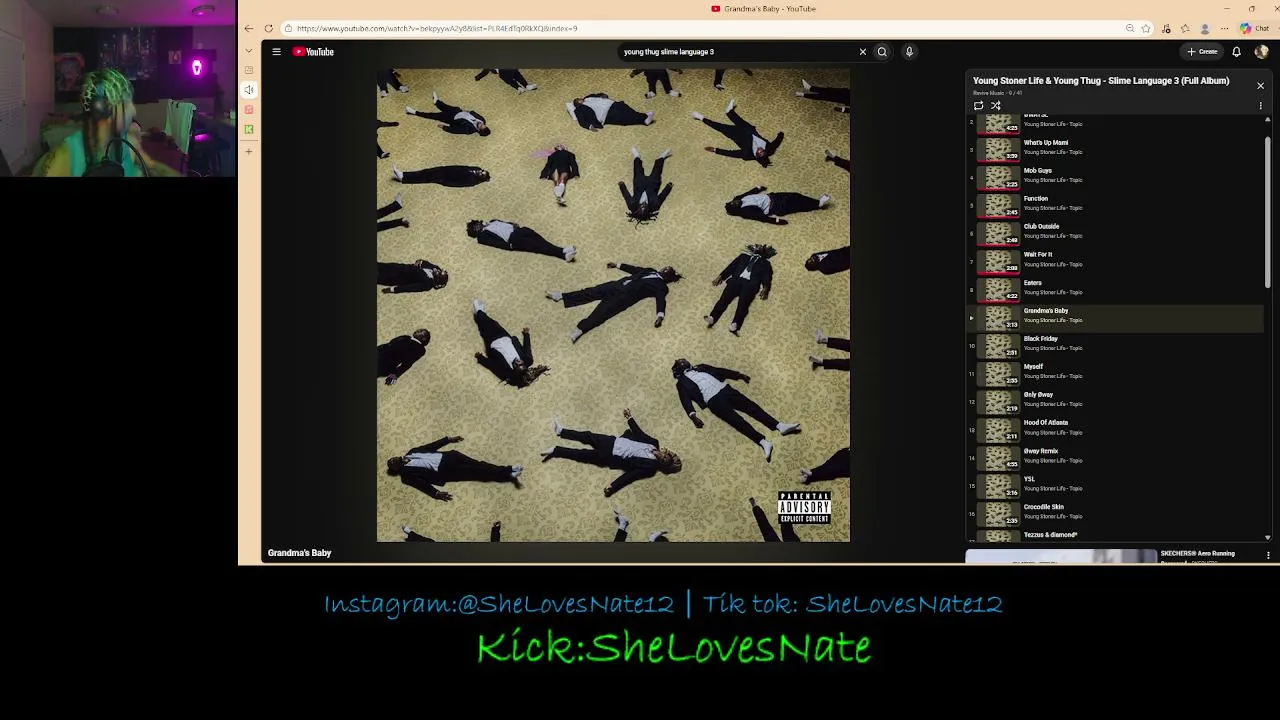This screenshot has width=1280, height=720.
Task: Run search with the magnifier button
Action: pos(882,52)
